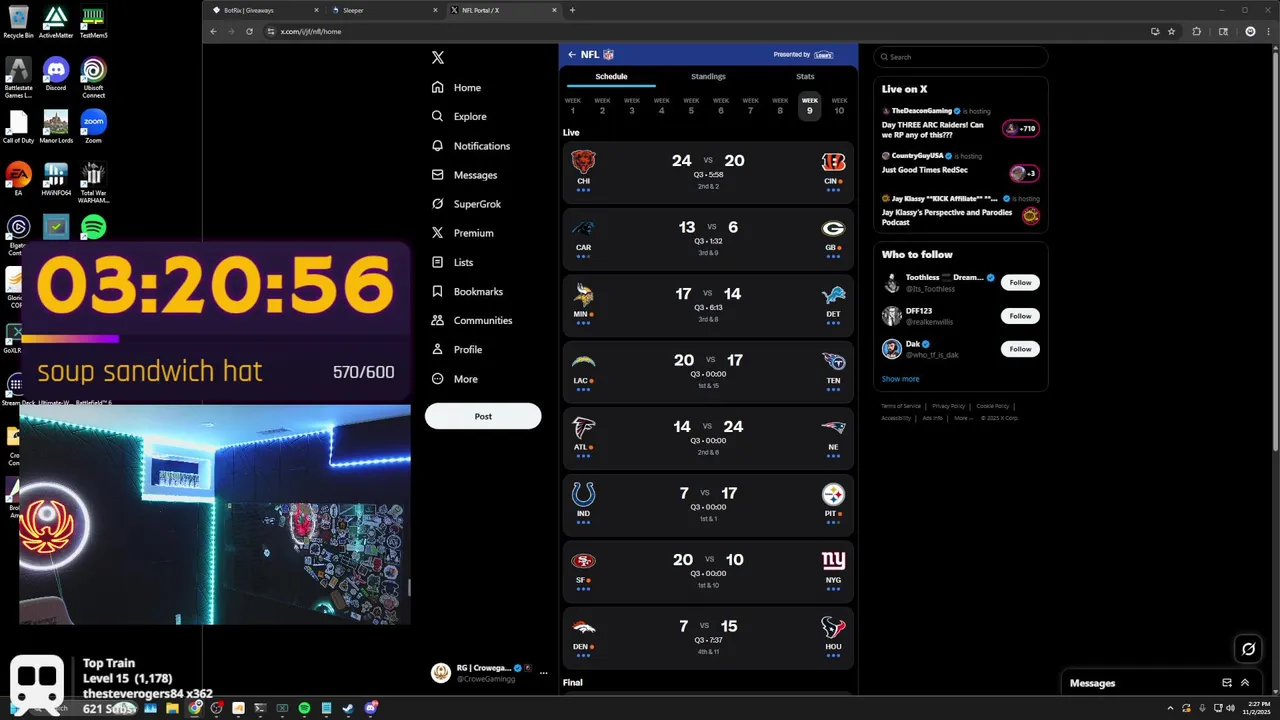
Task: Open the More menu in sidebar
Action: click(454, 379)
